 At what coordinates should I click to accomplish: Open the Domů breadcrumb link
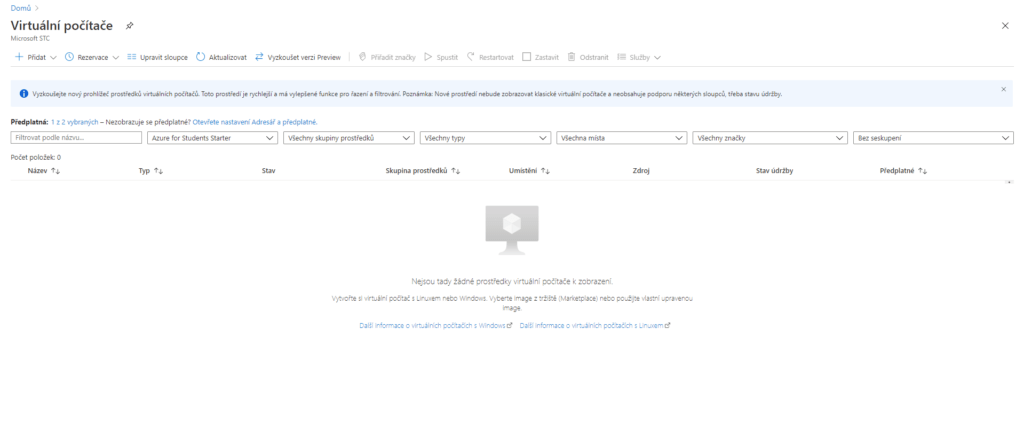[19, 8]
